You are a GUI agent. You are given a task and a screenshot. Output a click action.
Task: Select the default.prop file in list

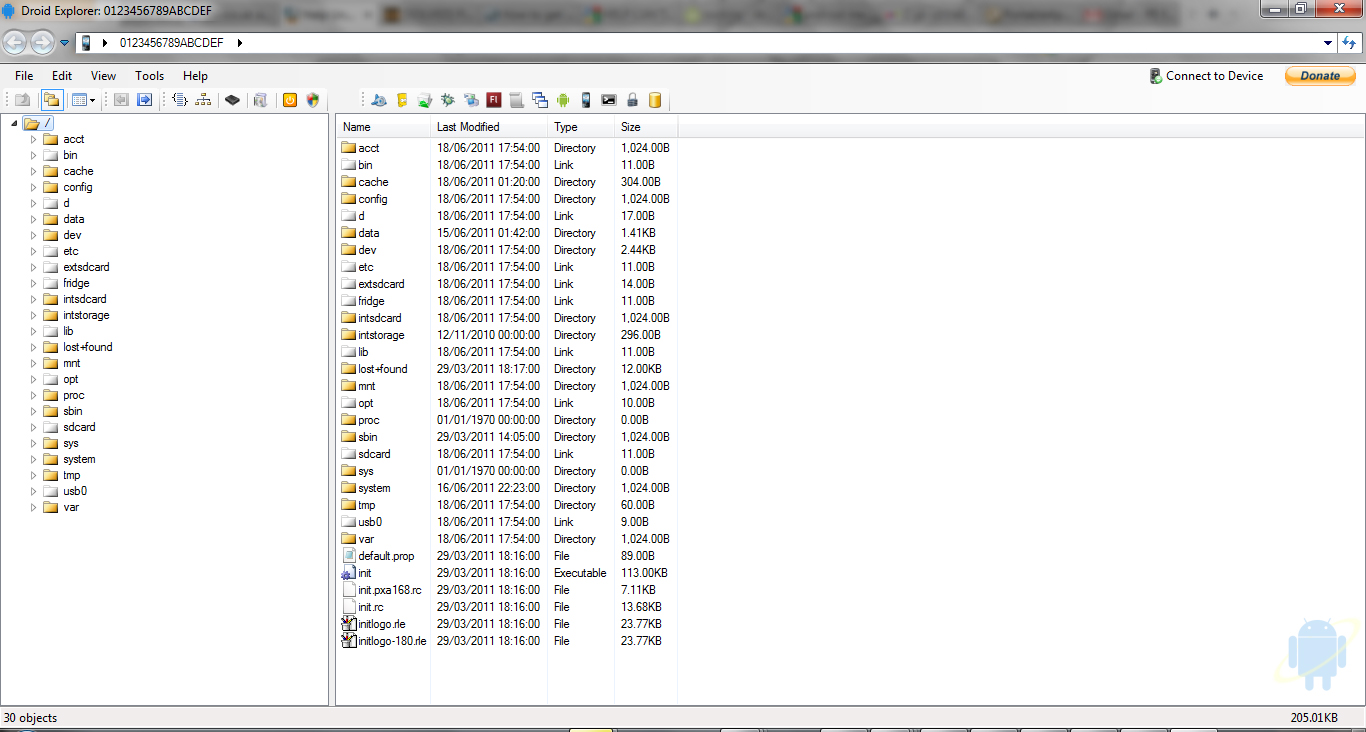point(386,556)
